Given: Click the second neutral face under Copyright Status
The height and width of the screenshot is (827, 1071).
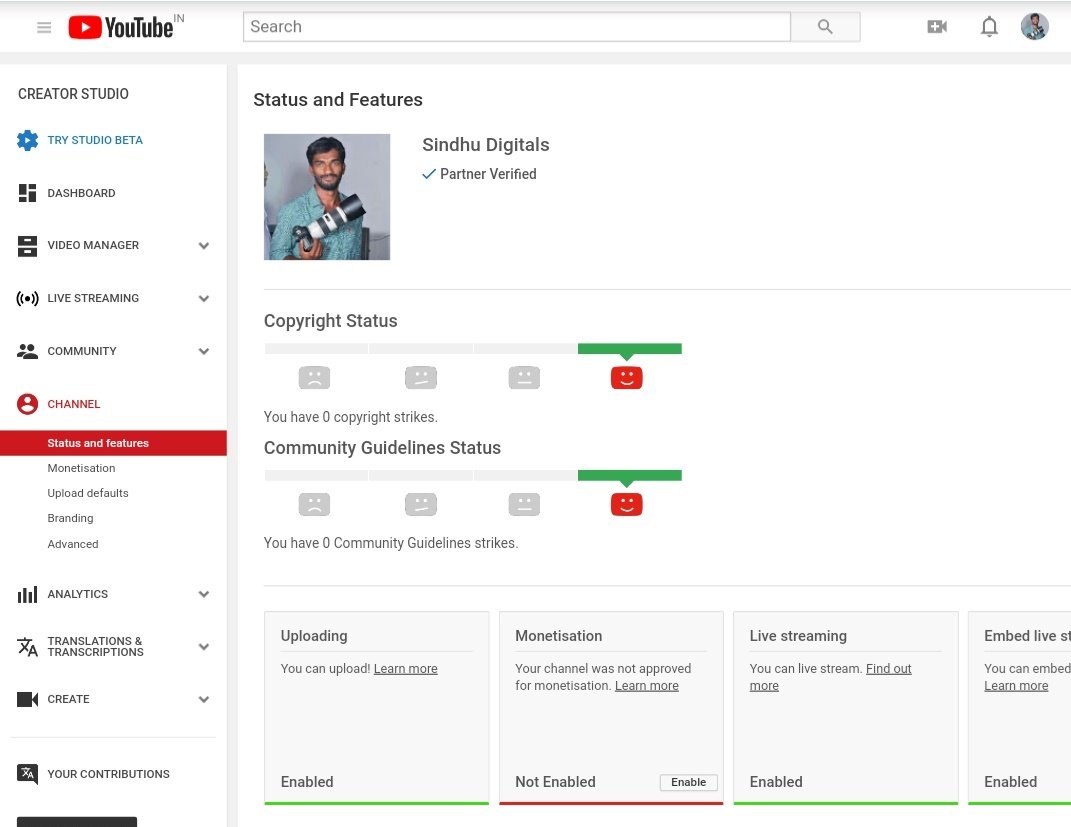Looking at the screenshot, I should pyautogui.click(x=421, y=378).
